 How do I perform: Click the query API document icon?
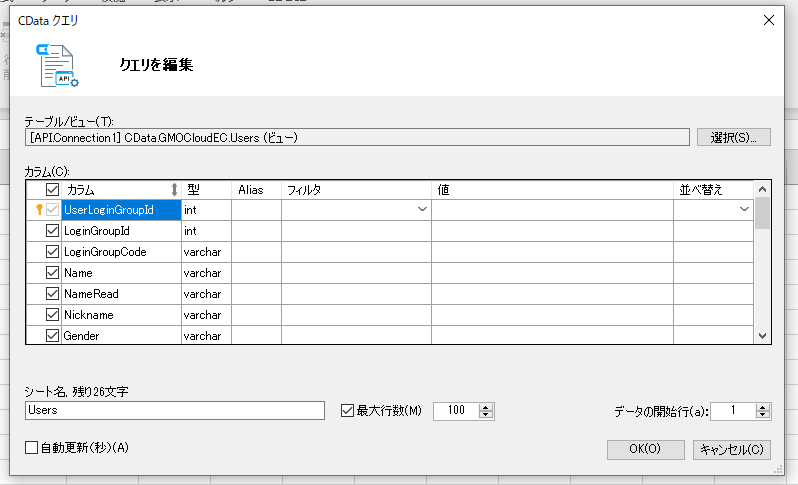pyautogui.click(x=57, y=66)
